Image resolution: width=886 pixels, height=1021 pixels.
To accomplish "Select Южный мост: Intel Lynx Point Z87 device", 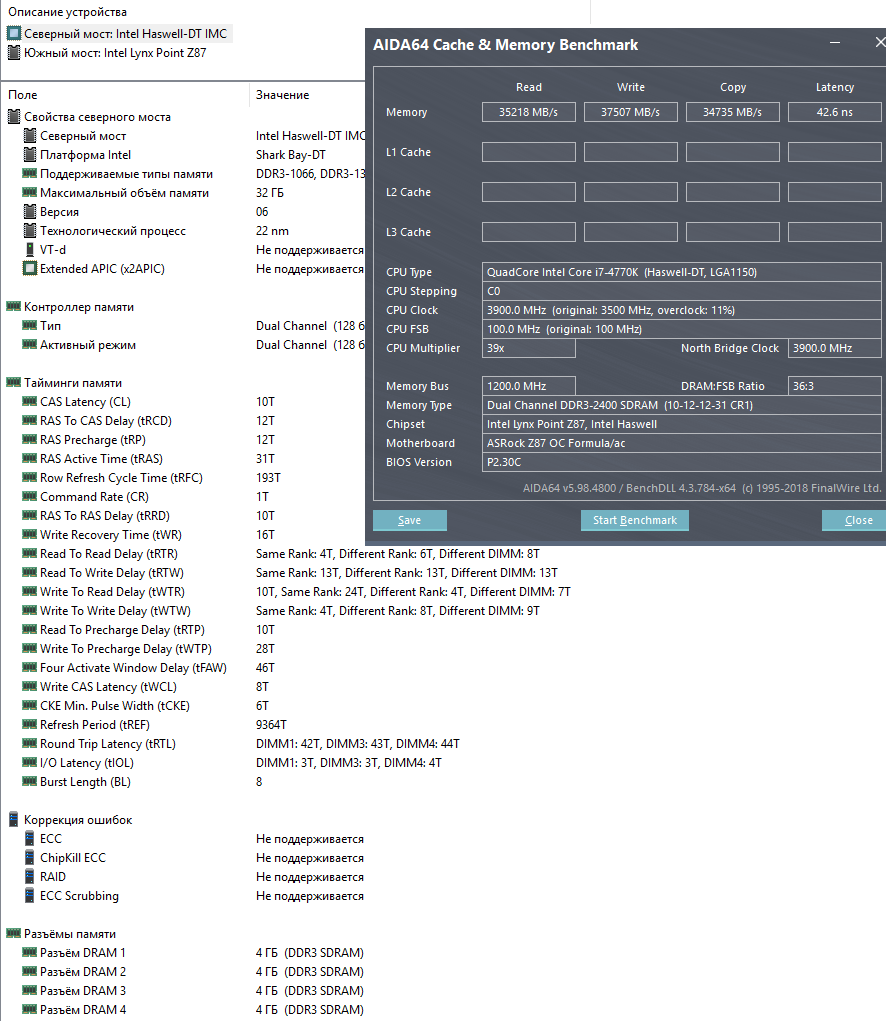I will 107,53.
